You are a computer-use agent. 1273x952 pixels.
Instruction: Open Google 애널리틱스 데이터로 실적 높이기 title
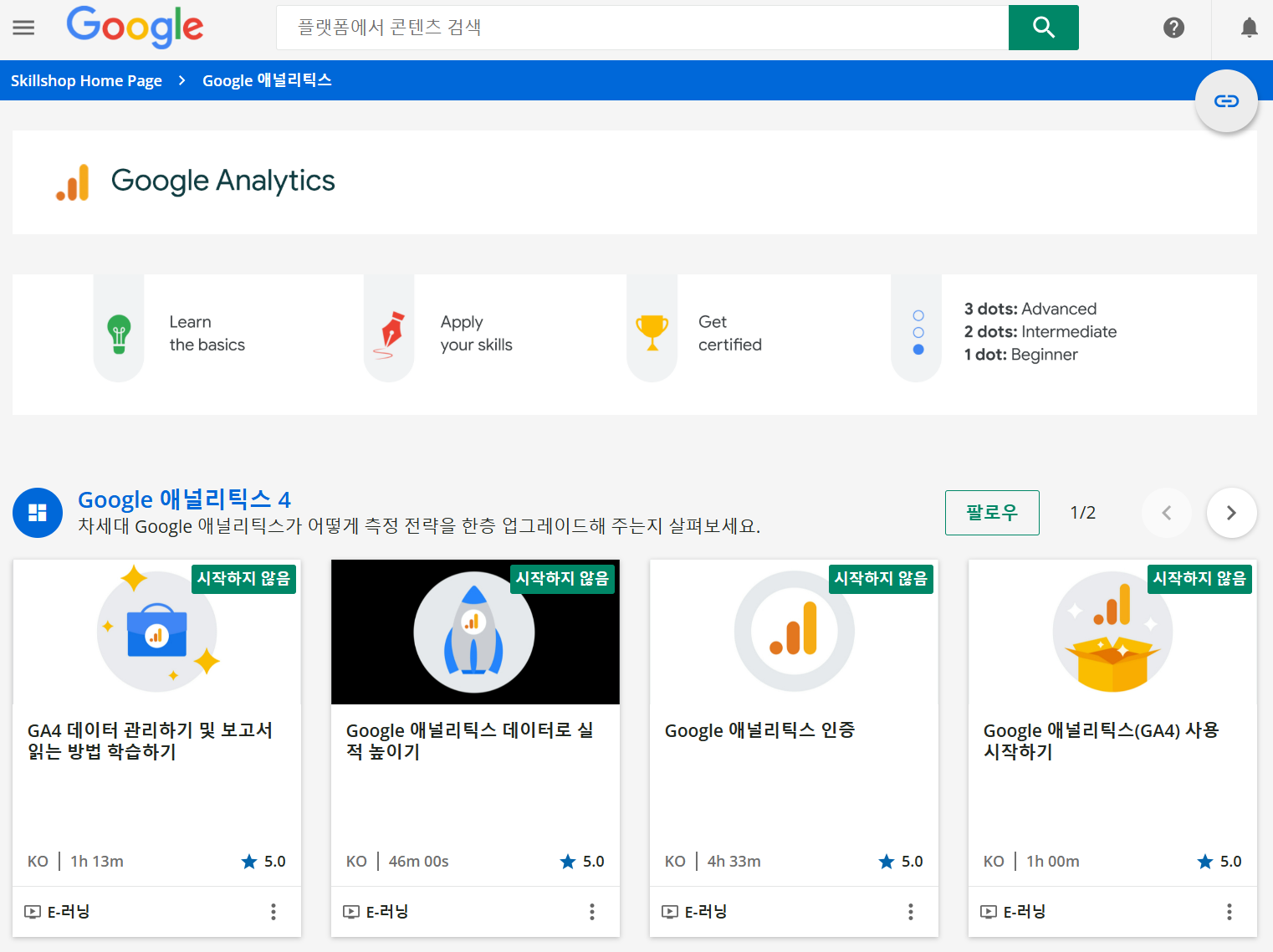coord(470,740)
